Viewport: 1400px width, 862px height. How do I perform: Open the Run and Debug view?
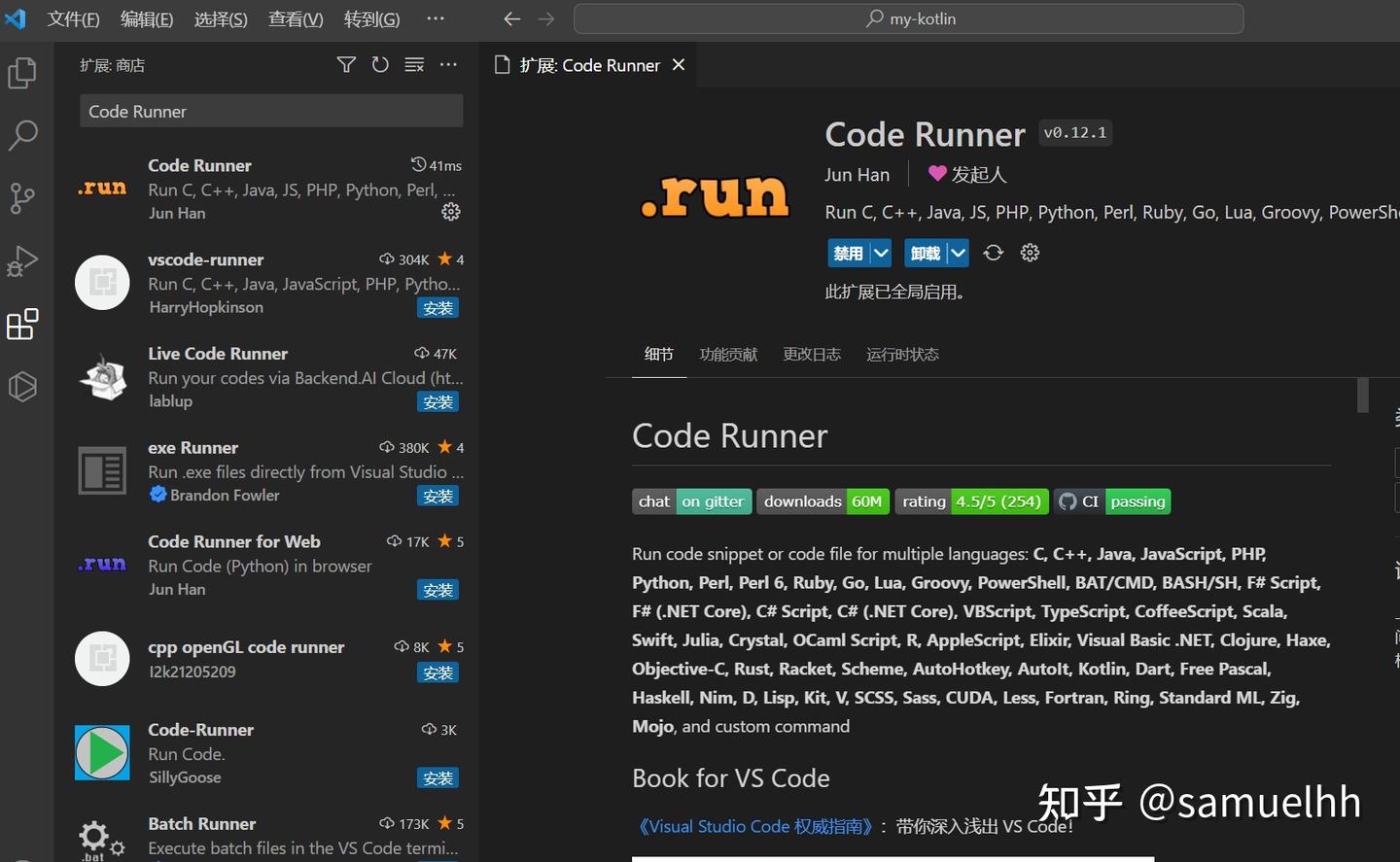coord(21,261)
